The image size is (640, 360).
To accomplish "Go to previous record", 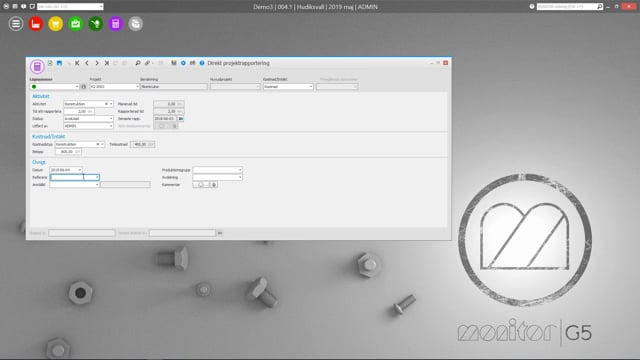I will [x=87, y=63].
